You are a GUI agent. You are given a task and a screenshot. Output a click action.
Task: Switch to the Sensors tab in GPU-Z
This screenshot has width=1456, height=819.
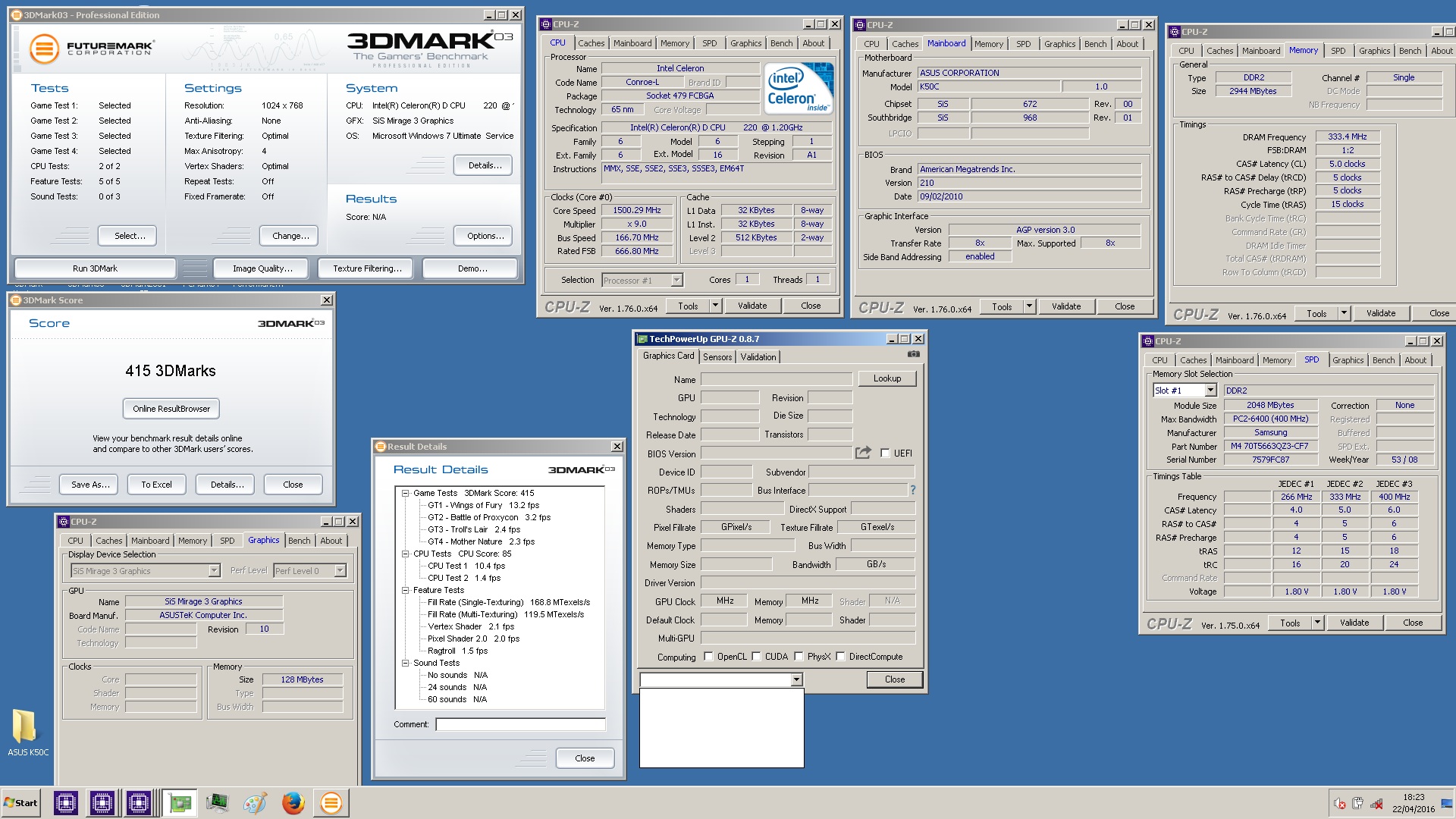[x=717, y=357]
